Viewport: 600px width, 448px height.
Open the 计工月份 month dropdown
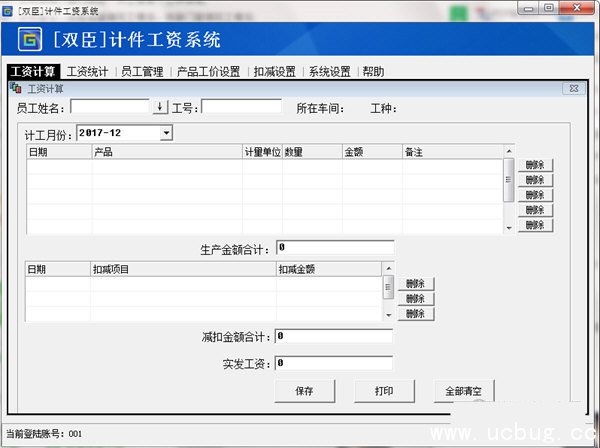(x=166, y=132)
